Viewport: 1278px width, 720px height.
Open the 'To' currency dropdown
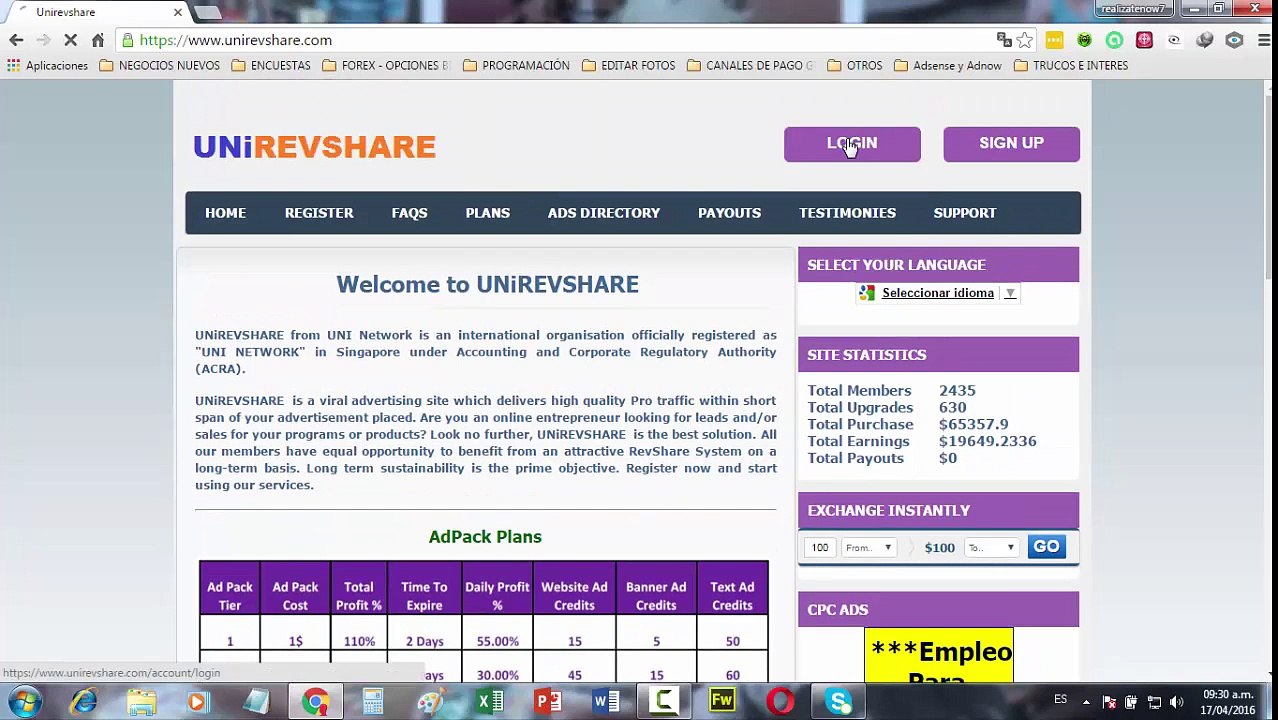(991, 547)
